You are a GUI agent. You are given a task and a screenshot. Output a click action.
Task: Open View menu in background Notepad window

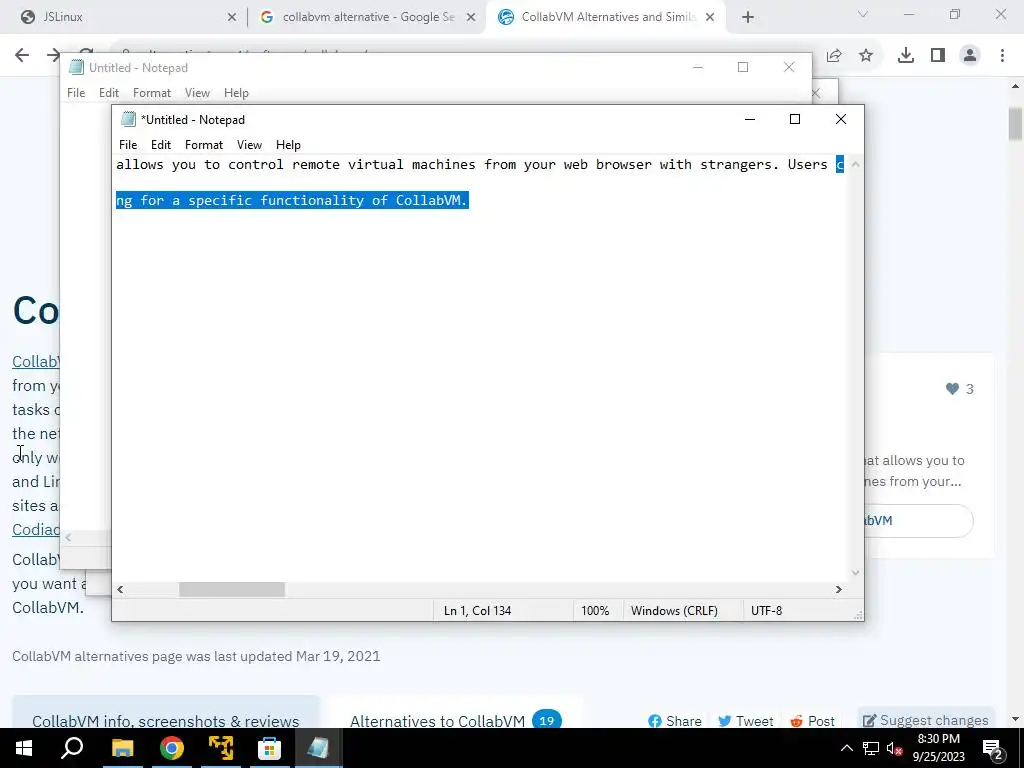pyautogui.click(x=197, y=93)
